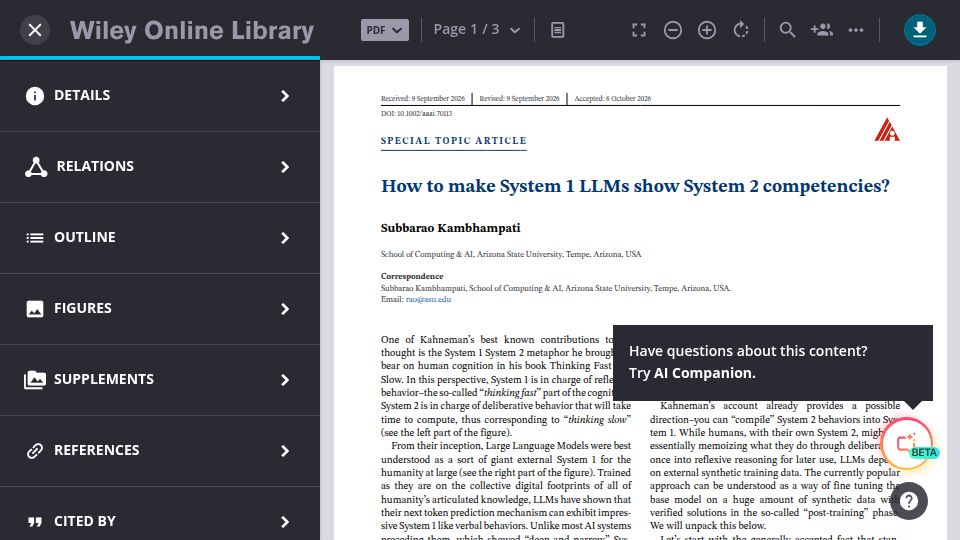This screenshot has width=960, height=540.
Task: Zoom out with the minus icon
Action: [x=673, y=30]
